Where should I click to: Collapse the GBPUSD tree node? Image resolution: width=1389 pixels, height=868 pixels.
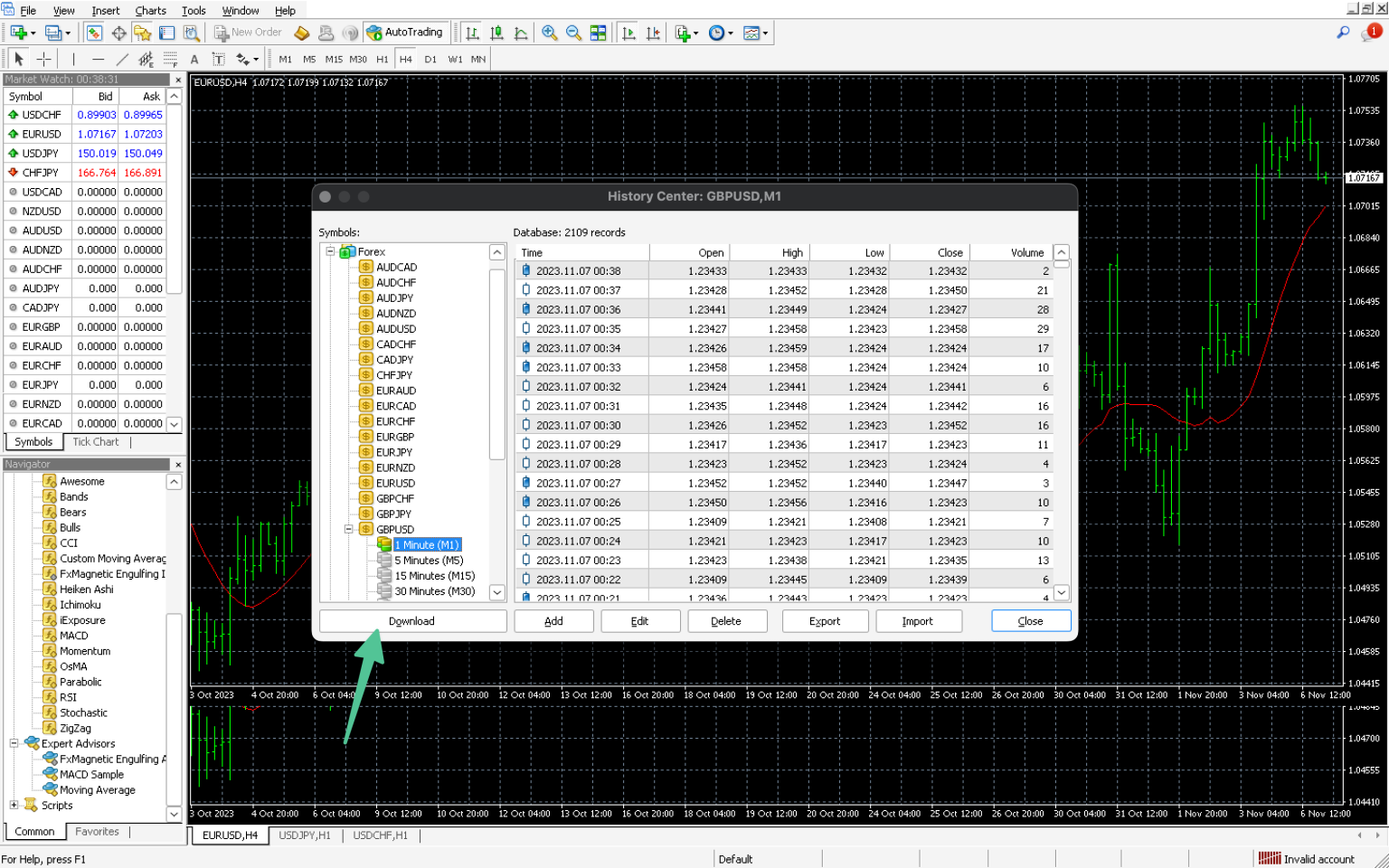pos(348,529)
